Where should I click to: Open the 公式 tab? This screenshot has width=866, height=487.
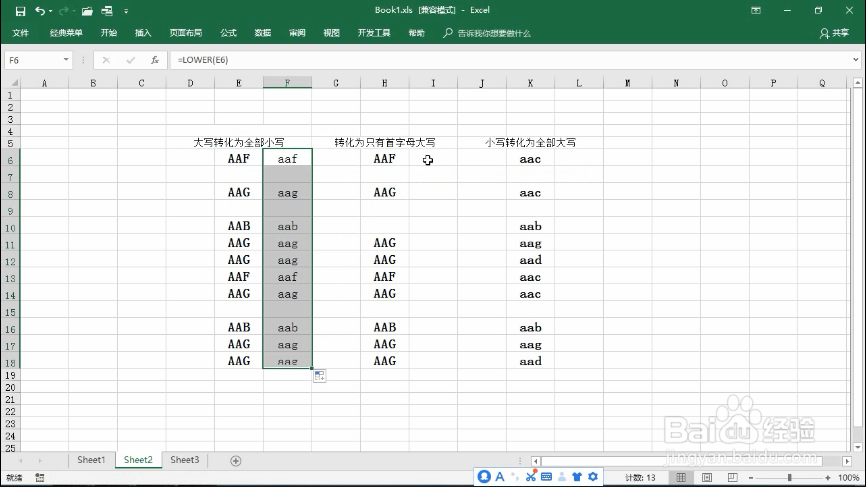[228, 33]
